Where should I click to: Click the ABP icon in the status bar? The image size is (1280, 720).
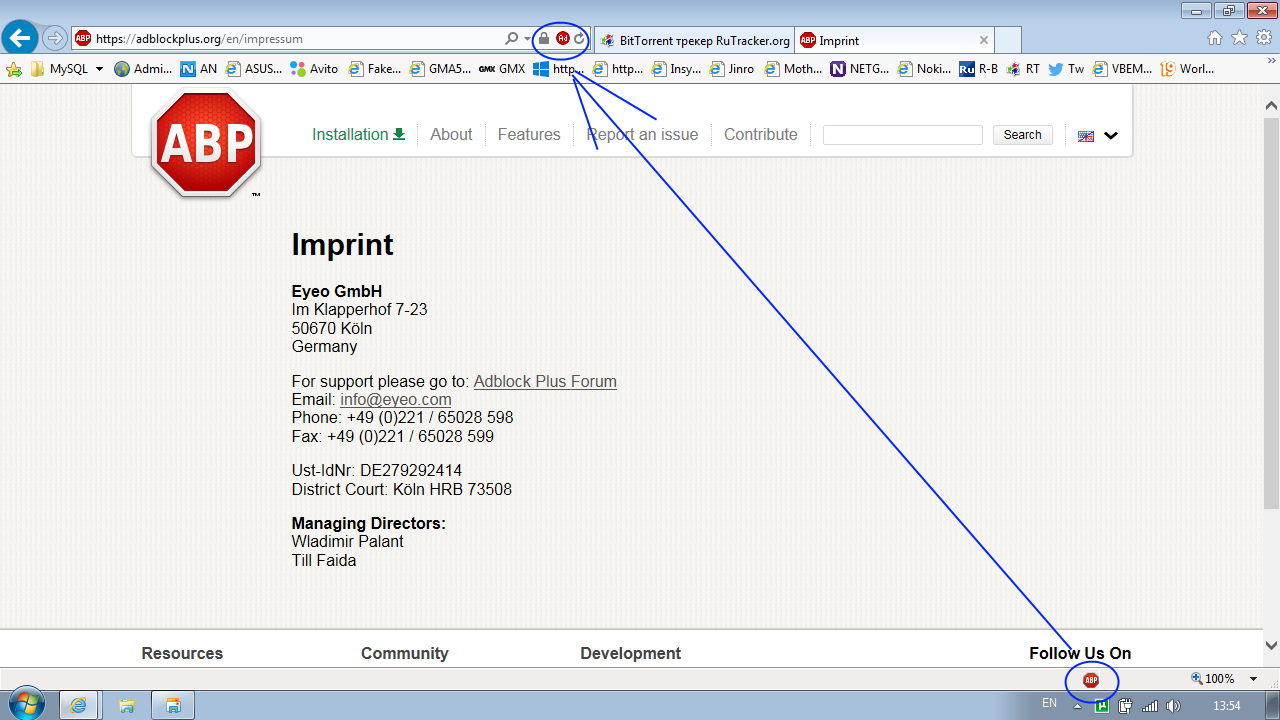point(1091,680)
